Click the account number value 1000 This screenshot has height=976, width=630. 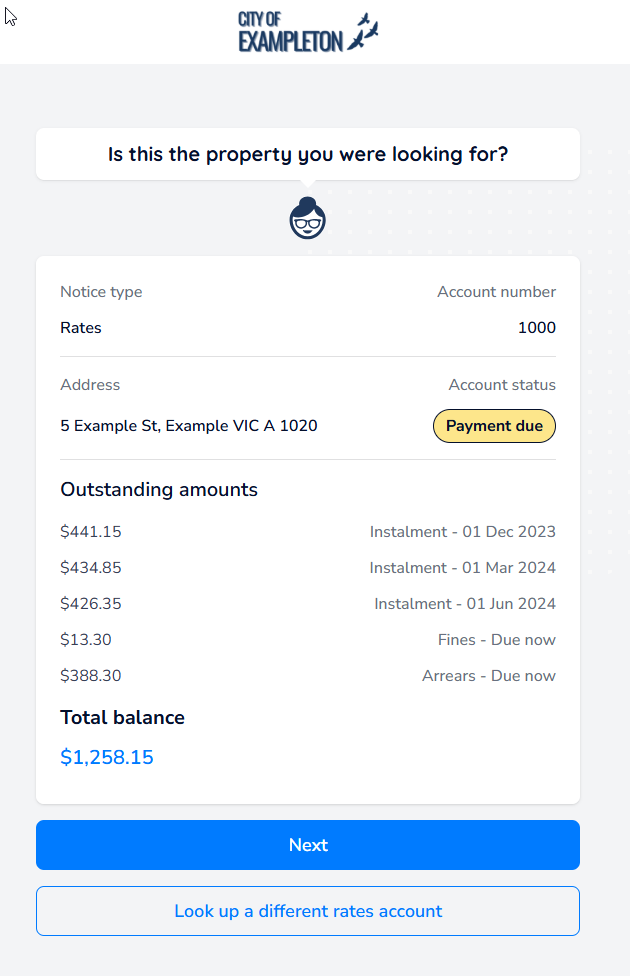click(x=537, y=328)
